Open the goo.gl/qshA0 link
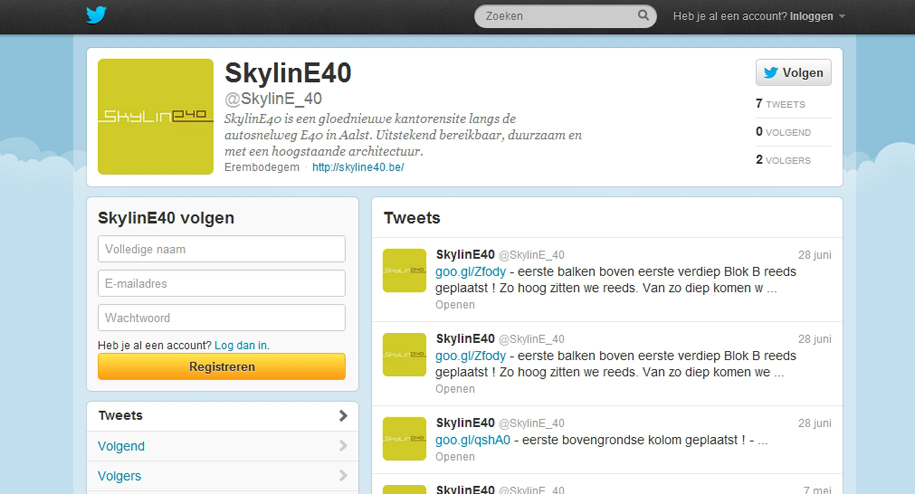This screenshot has height=494, width=915. coord(473,440)
